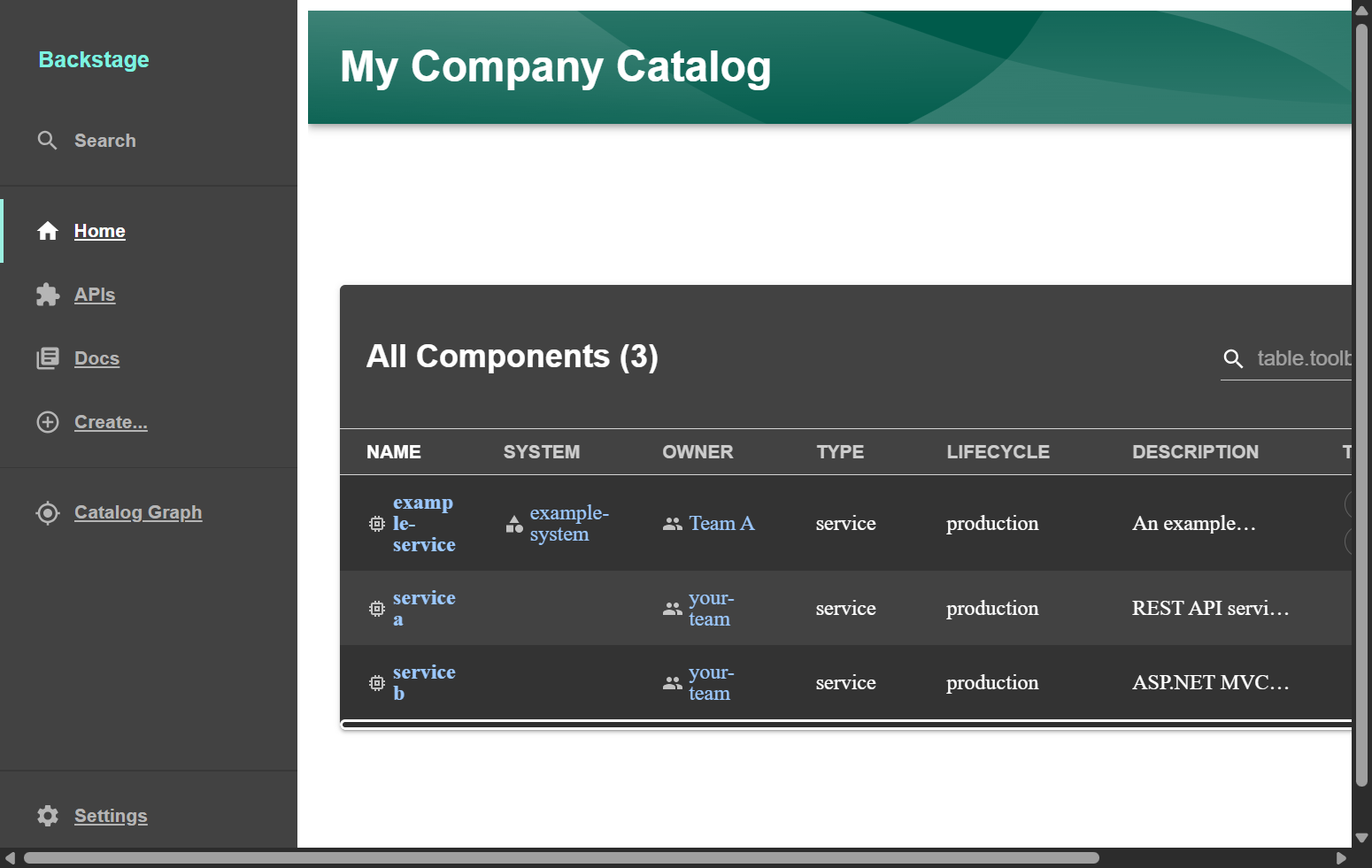Click the group icon beside Team A
Image resolution: width=1372 pixels, height=868 pixels.
(x=673, y=524)
